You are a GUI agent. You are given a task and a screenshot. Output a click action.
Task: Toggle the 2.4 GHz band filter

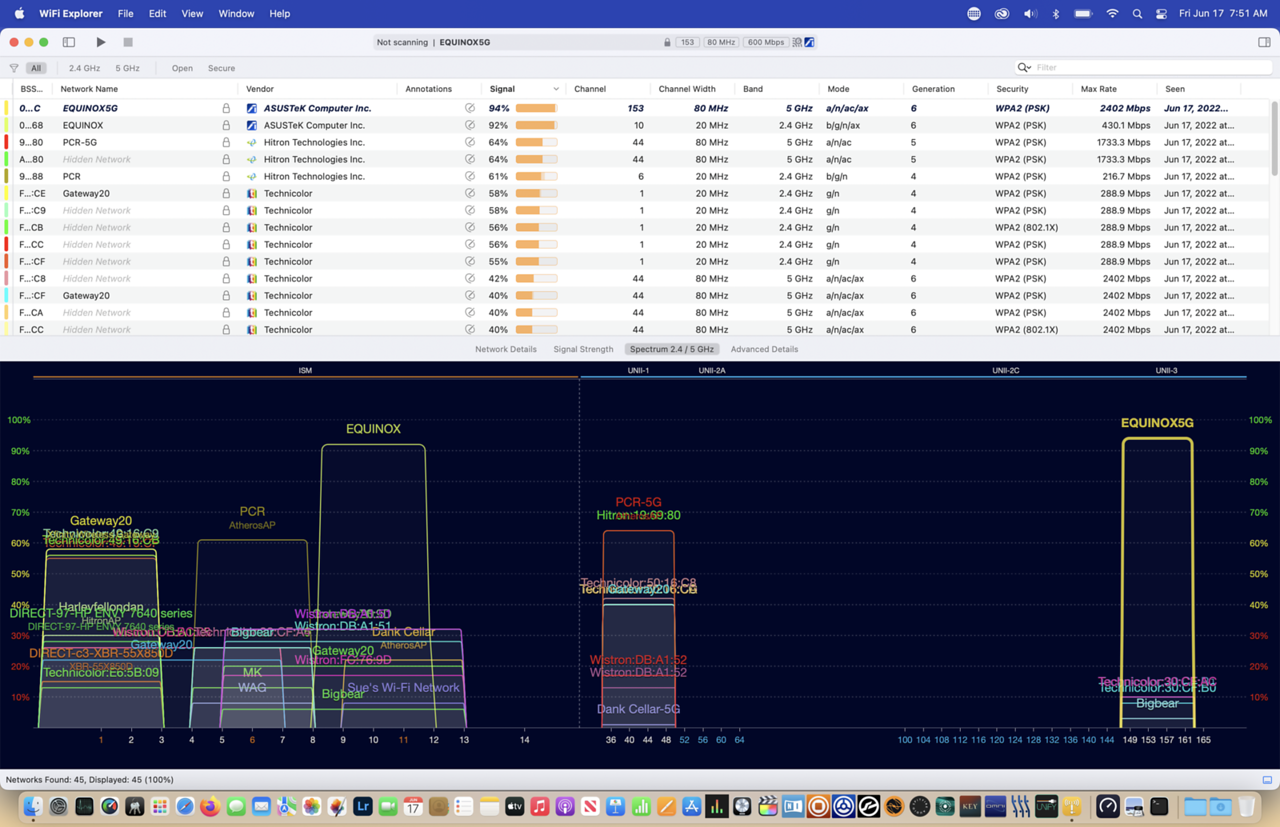coord(84,68)
